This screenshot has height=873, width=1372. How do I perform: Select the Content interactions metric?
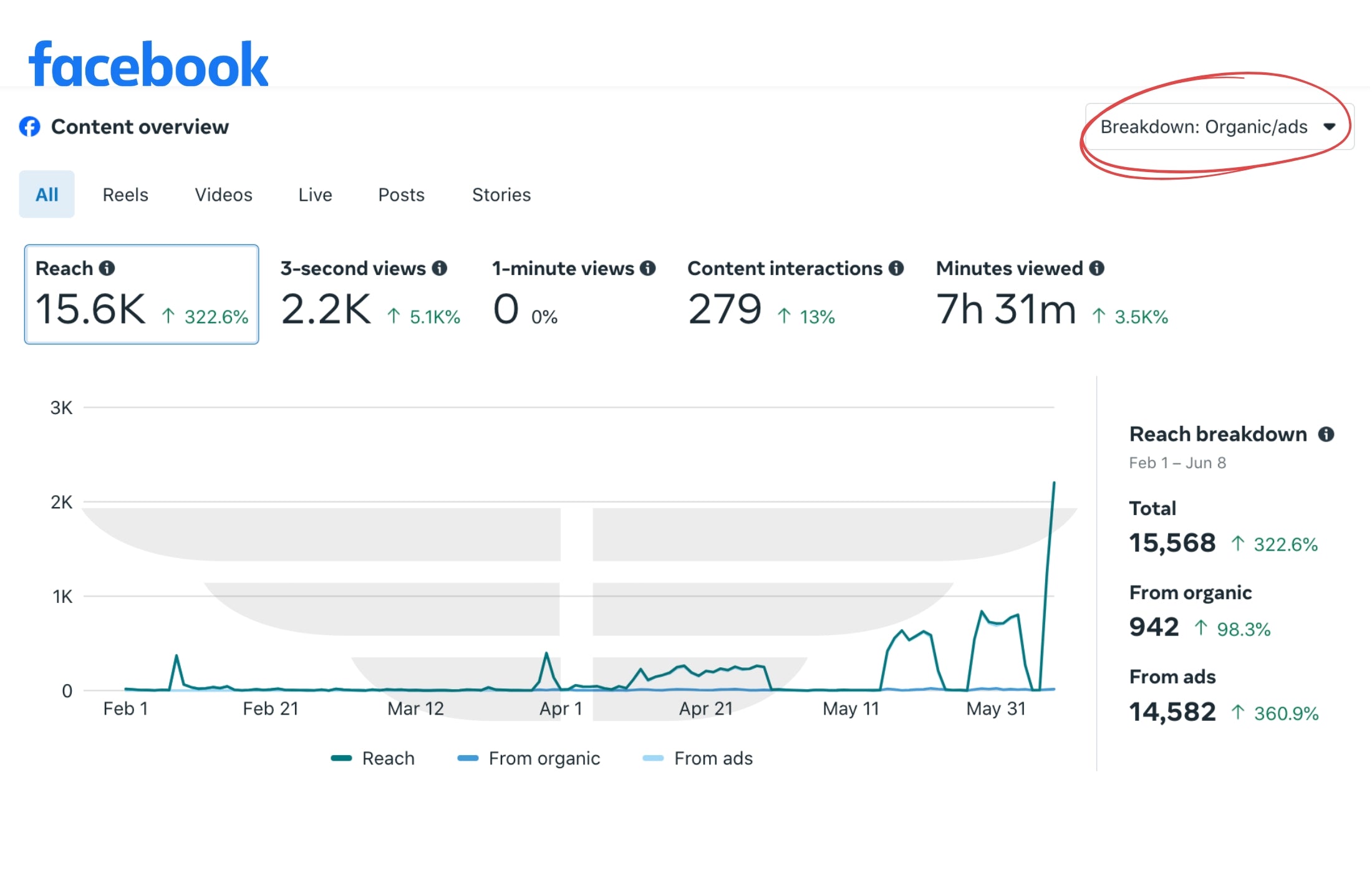click(795, 294)
